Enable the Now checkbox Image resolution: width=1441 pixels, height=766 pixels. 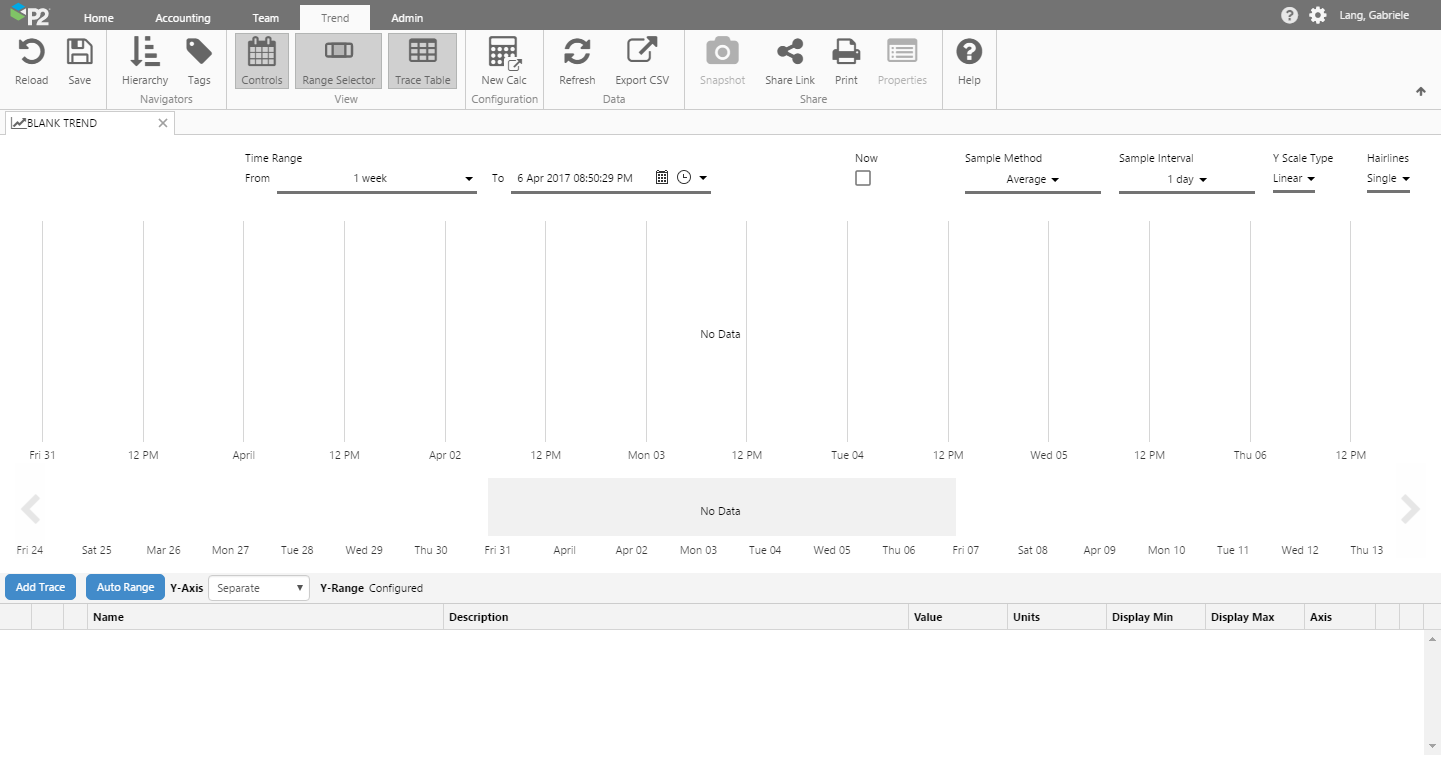863,178
